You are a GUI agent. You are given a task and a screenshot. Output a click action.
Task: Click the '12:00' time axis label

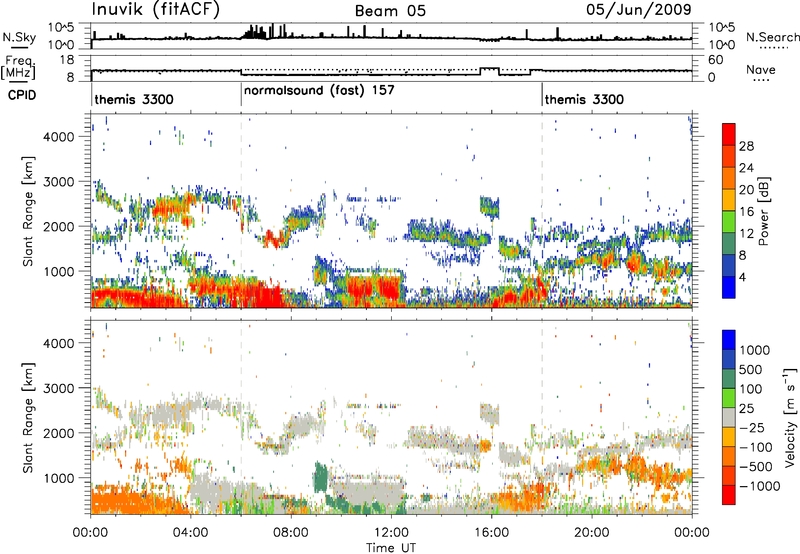[391, 533]
